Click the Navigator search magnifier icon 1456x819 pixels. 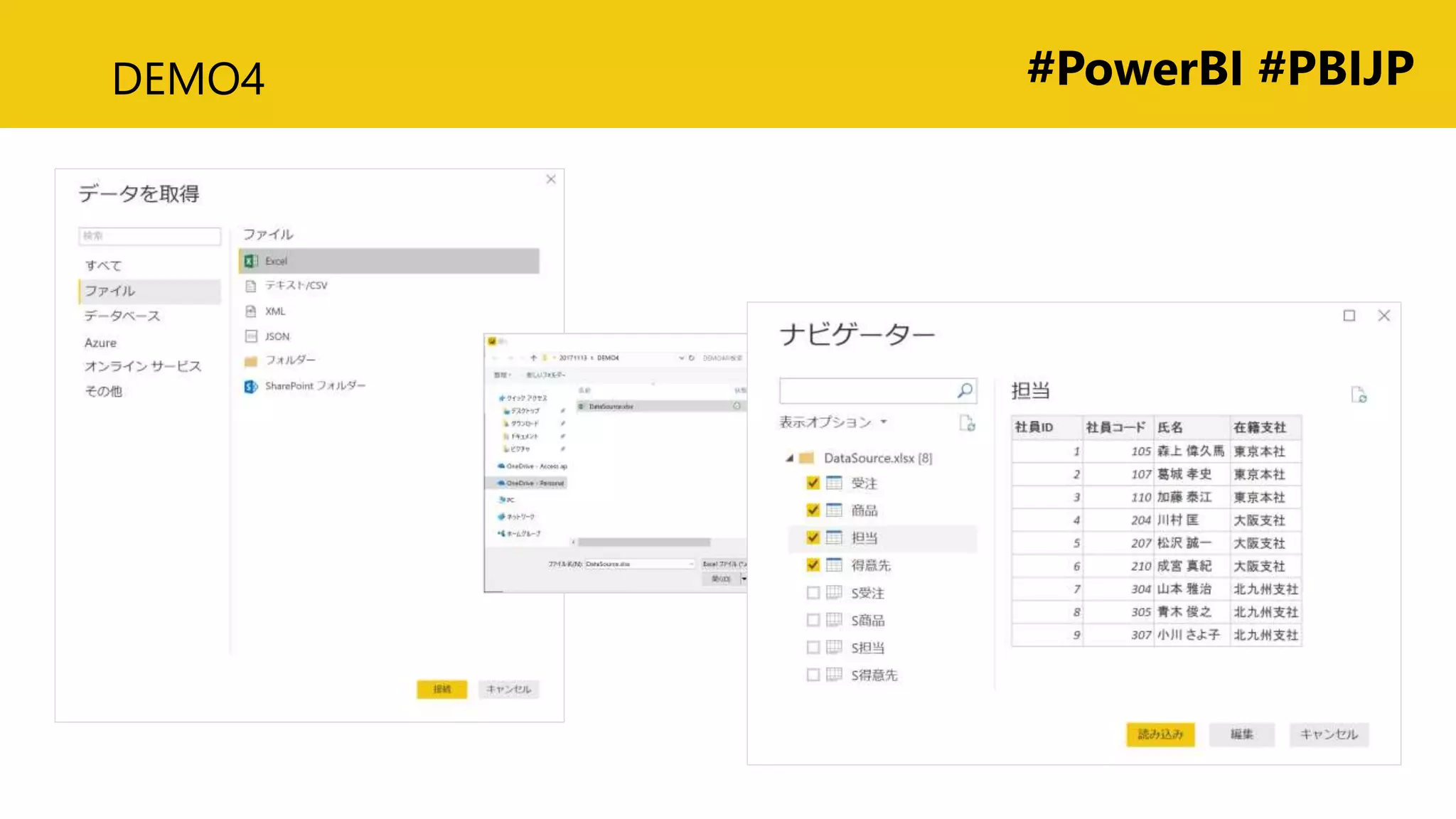click(x=965, y=390)
